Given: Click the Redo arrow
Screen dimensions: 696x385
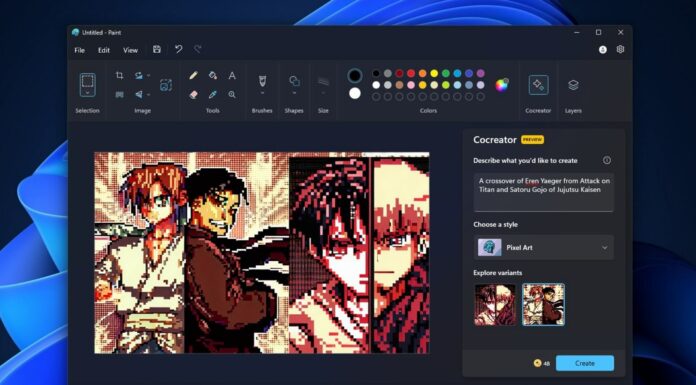Looking at the screenshot, I should pos(198,50).
